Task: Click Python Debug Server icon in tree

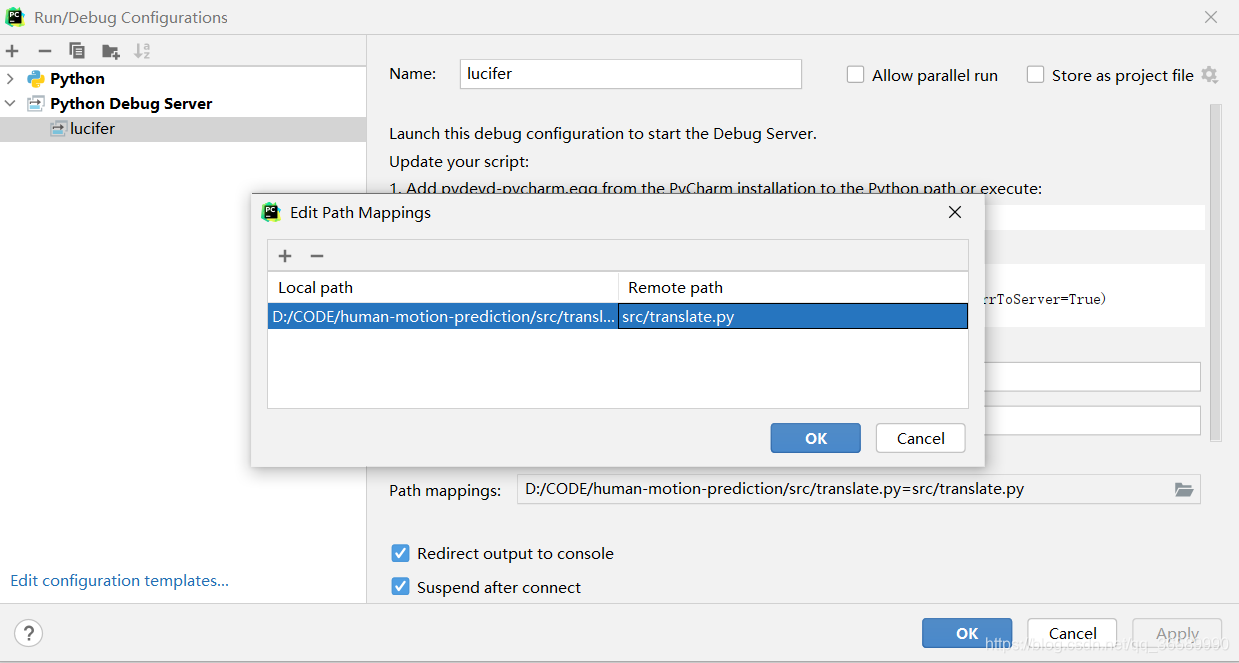Action: tap(36, 104)
